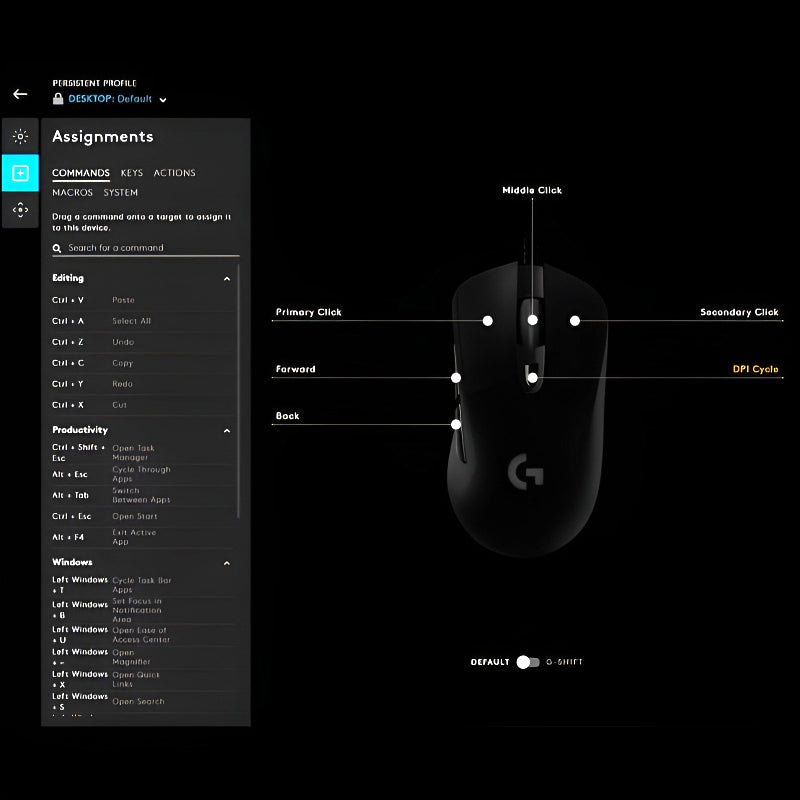
Task: Click the back arrow at top left
Action: [20, 93]
